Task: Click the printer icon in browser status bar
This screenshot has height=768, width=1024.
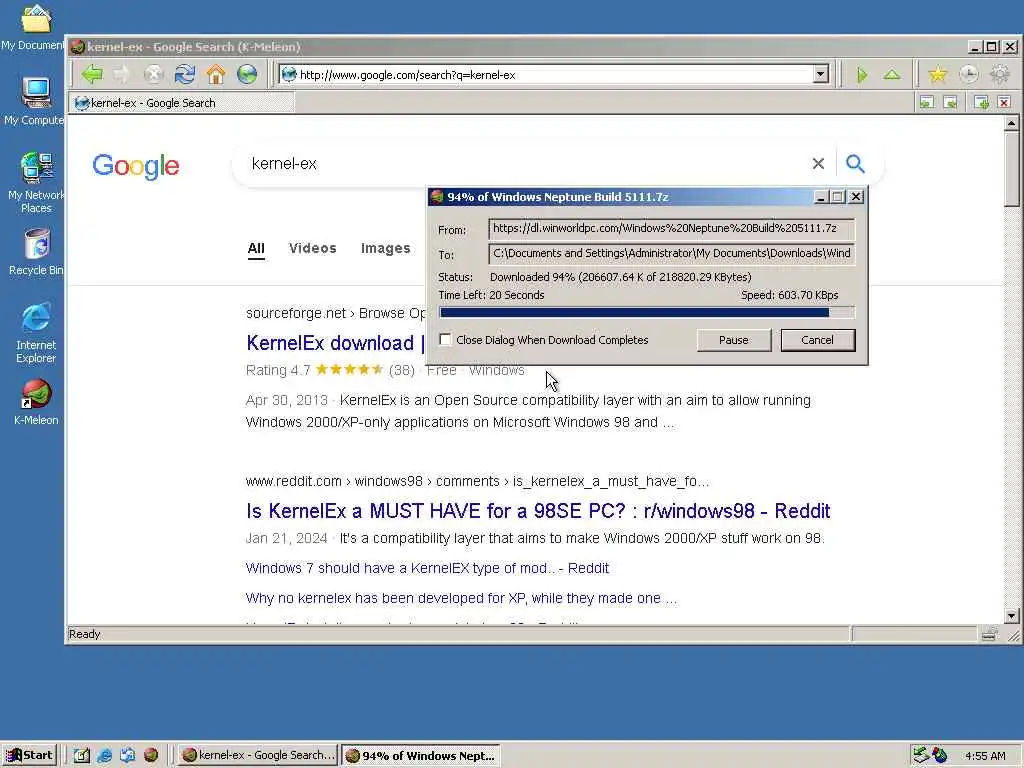Action: click(x=989, y=633)
